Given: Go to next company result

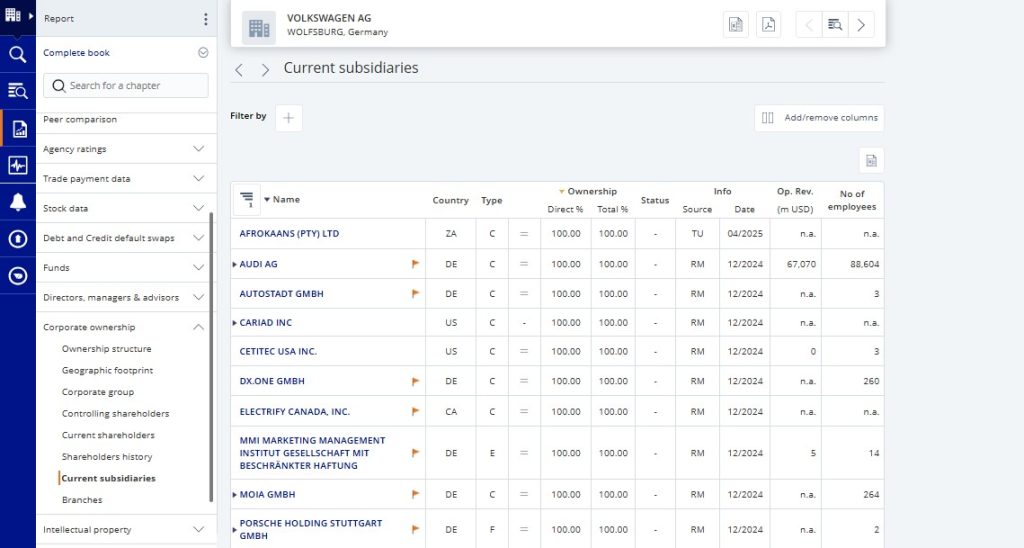Looking at the screenshot, I should (x=861, y=25).
